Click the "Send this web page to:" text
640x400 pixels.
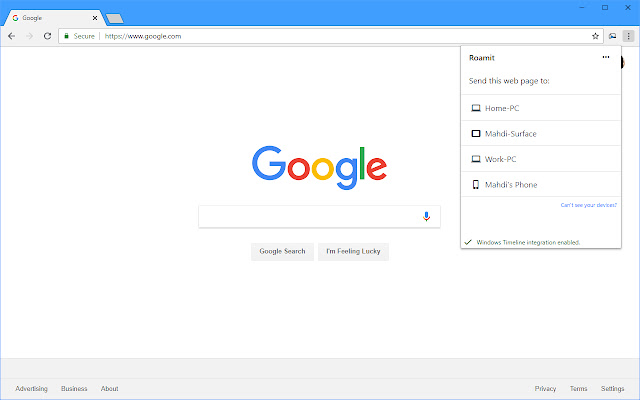coord(509,81)
